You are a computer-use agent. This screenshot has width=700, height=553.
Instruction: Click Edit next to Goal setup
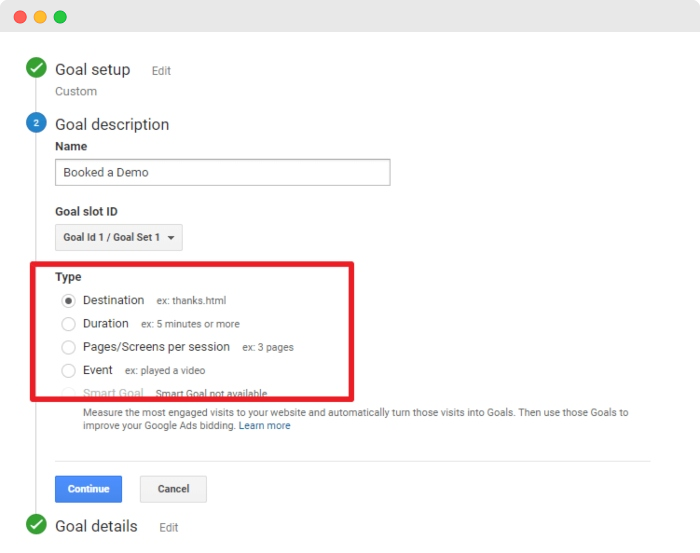tap(161, 71)
